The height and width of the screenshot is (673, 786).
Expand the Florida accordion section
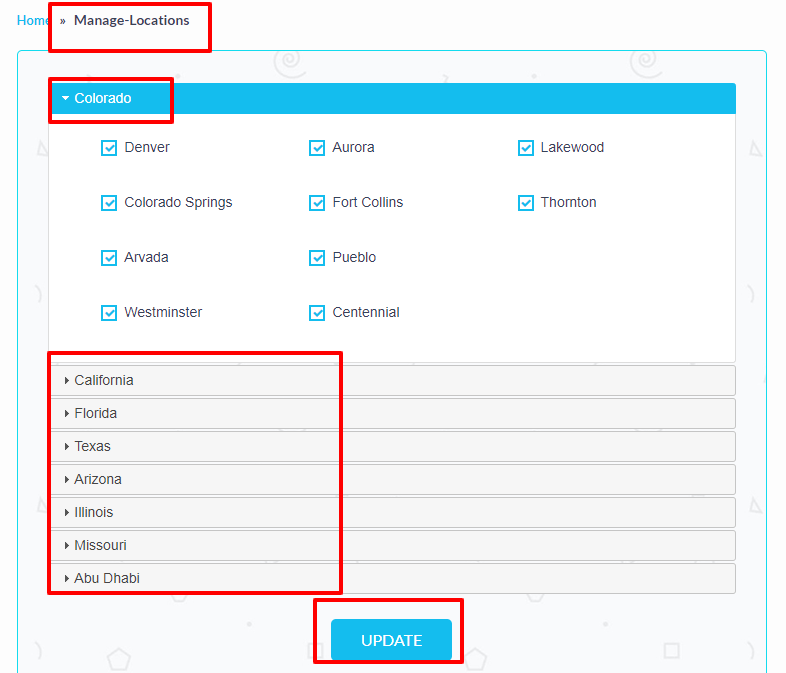tap(95, 414)
